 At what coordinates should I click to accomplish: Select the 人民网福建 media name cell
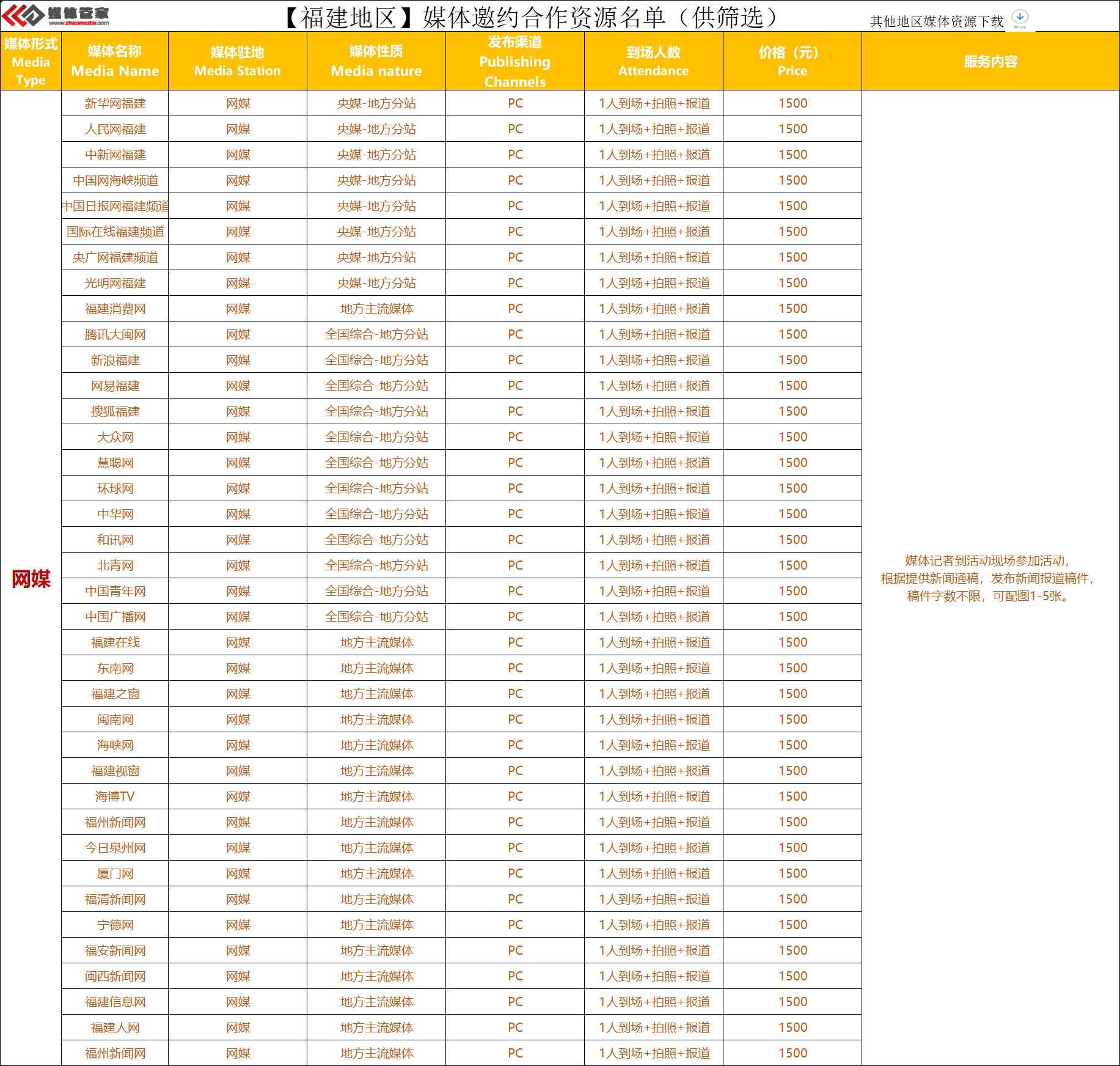[115, 129]
